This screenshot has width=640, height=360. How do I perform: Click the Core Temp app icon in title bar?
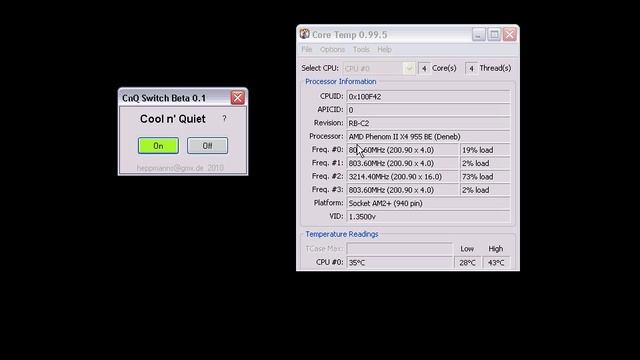(x=304, y=34)
